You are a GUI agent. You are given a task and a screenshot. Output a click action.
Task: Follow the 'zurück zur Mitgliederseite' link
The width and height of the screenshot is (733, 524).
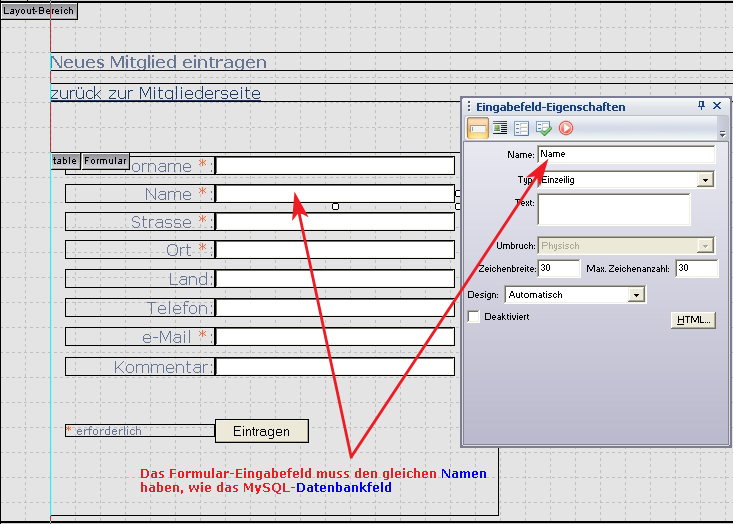pyautogui.click(x=155, y=93)
